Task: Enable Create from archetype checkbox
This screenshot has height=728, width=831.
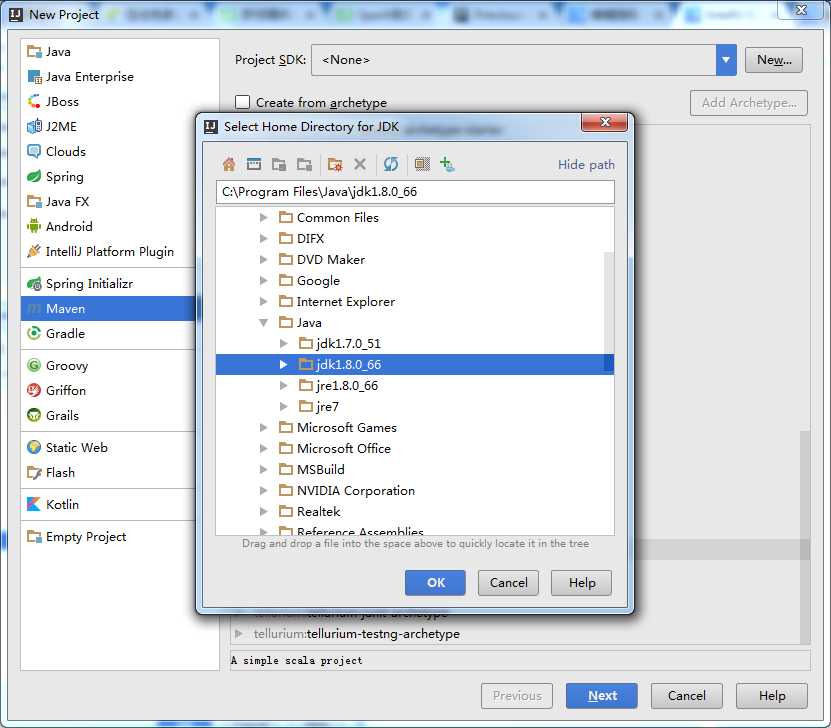Action: 242,102
